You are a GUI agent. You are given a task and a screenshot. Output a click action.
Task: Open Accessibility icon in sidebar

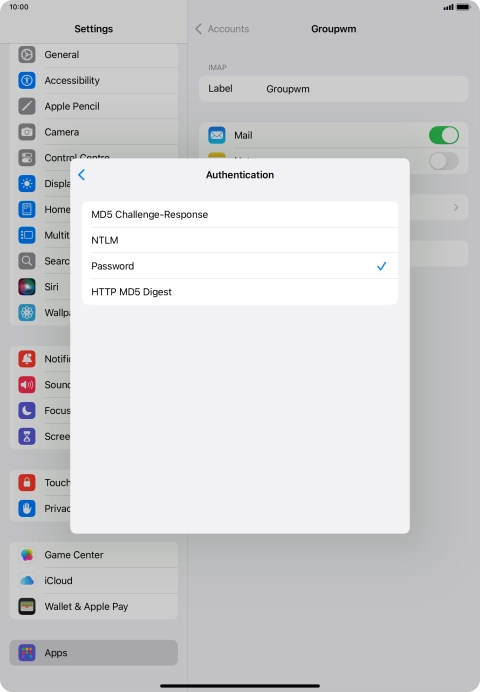(27, 80)
